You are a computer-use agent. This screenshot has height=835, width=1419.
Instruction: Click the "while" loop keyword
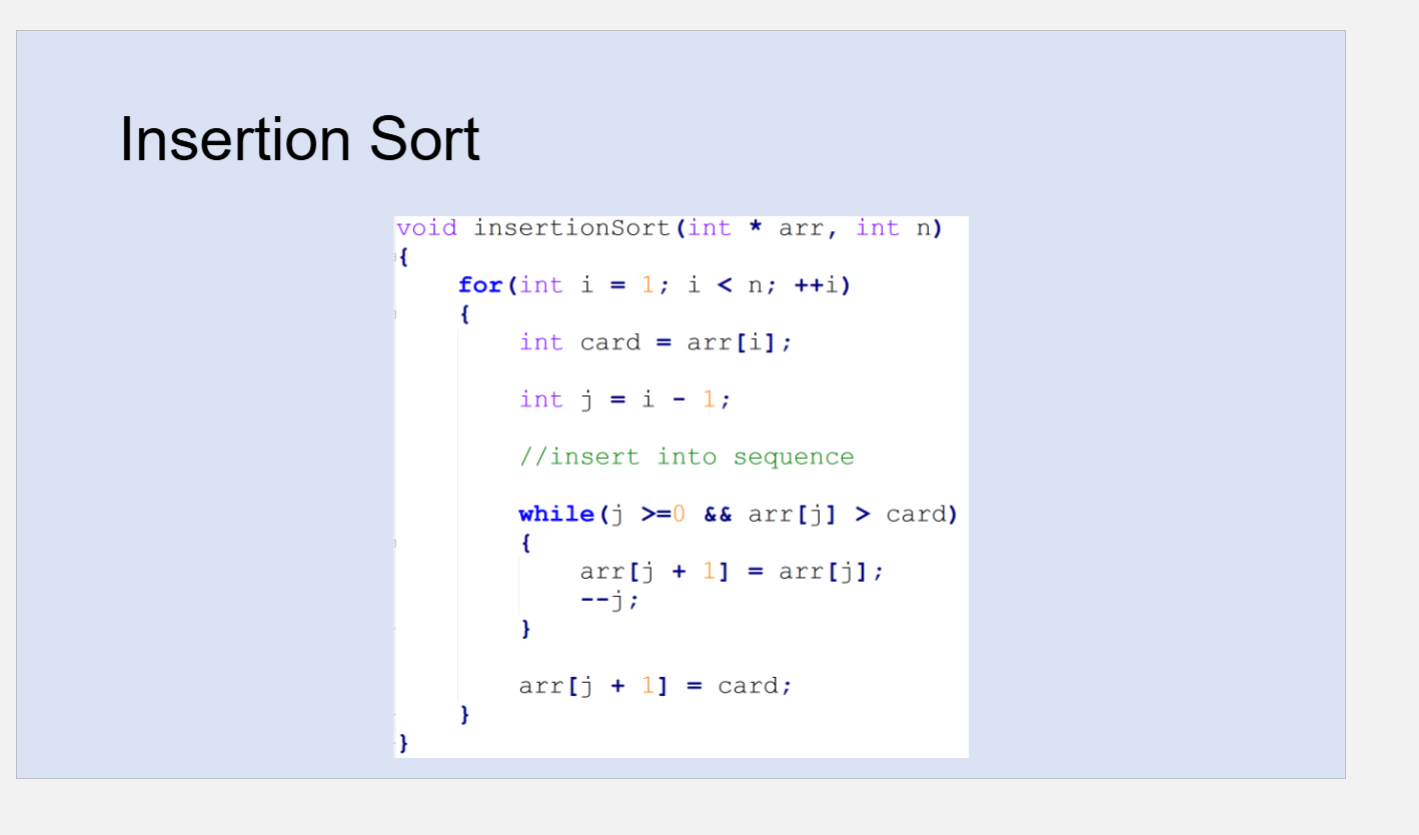[557, 514]
